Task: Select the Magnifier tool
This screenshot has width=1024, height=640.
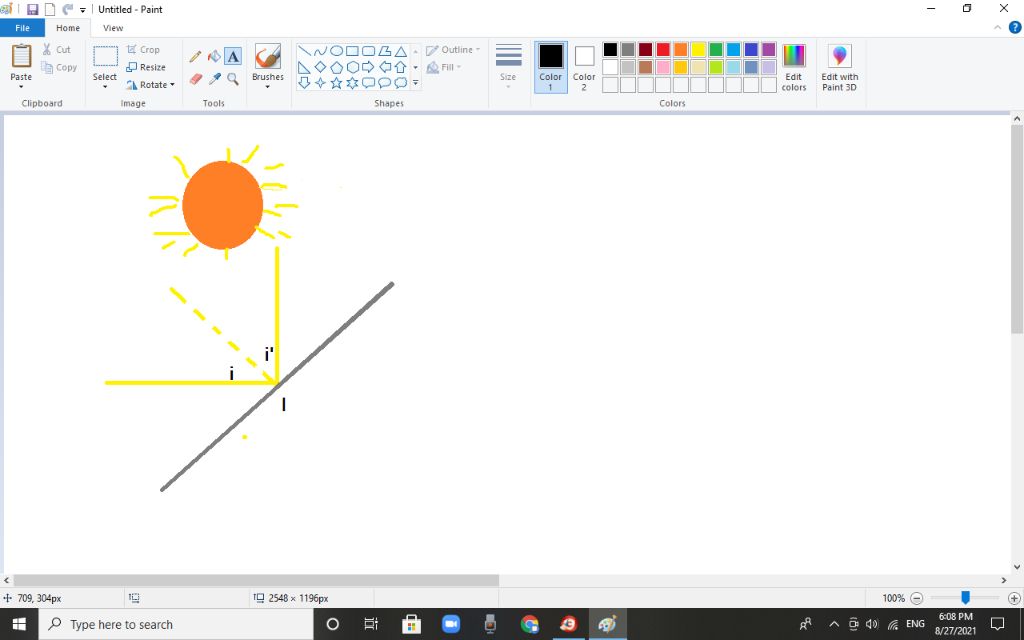Action: [233, 79]
